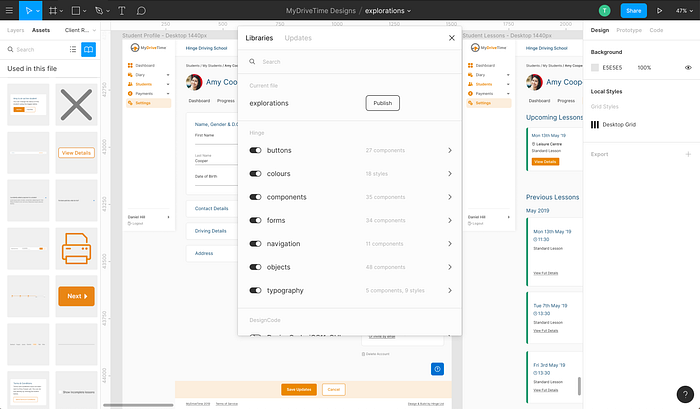Click the blue Share button
Image resolution: width=700 pixels, height=409 pixels.
(x=633, y=11)
